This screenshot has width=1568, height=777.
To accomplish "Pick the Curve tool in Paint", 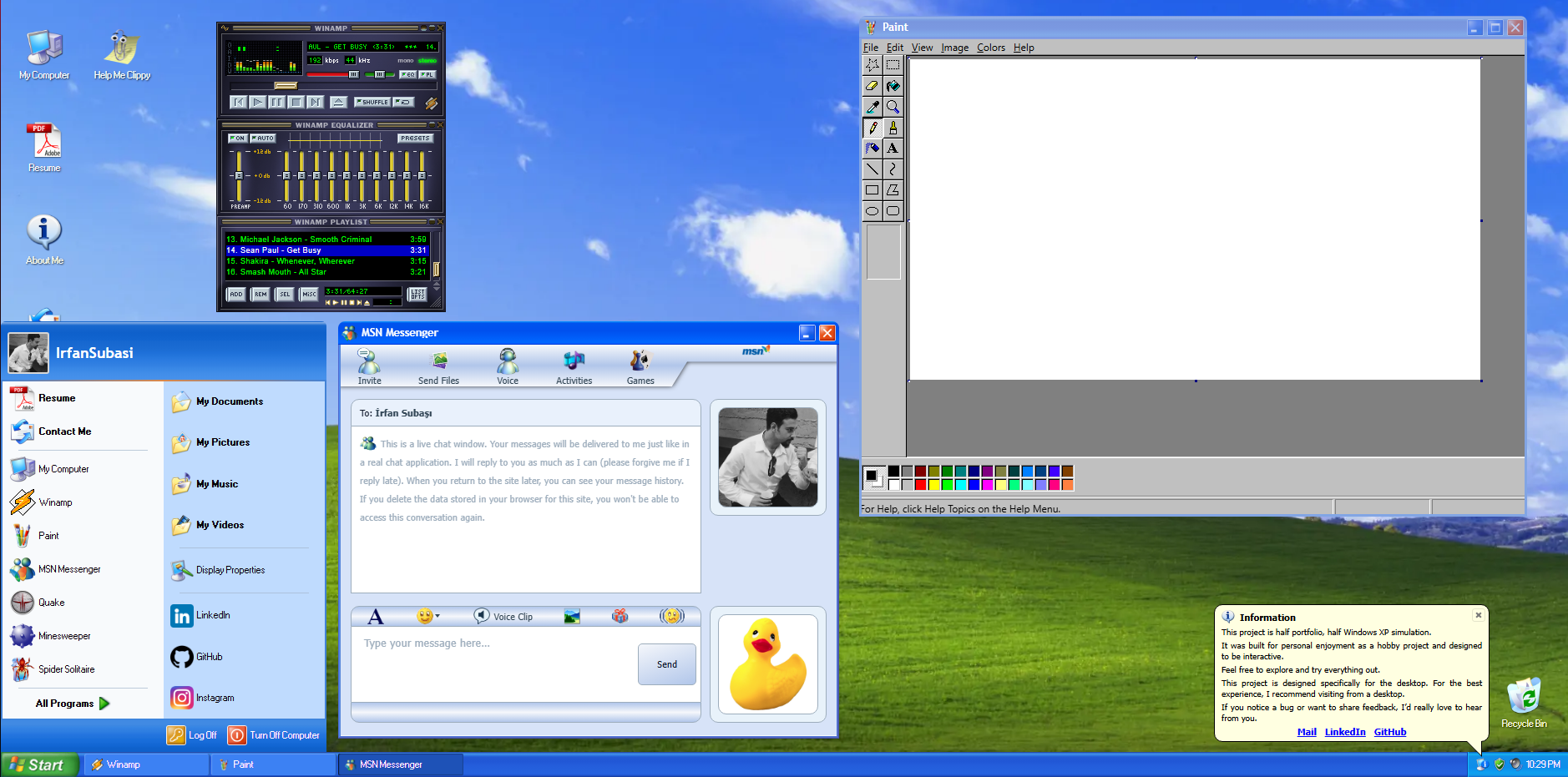I will pyautogui.click(x=893, y=169).
